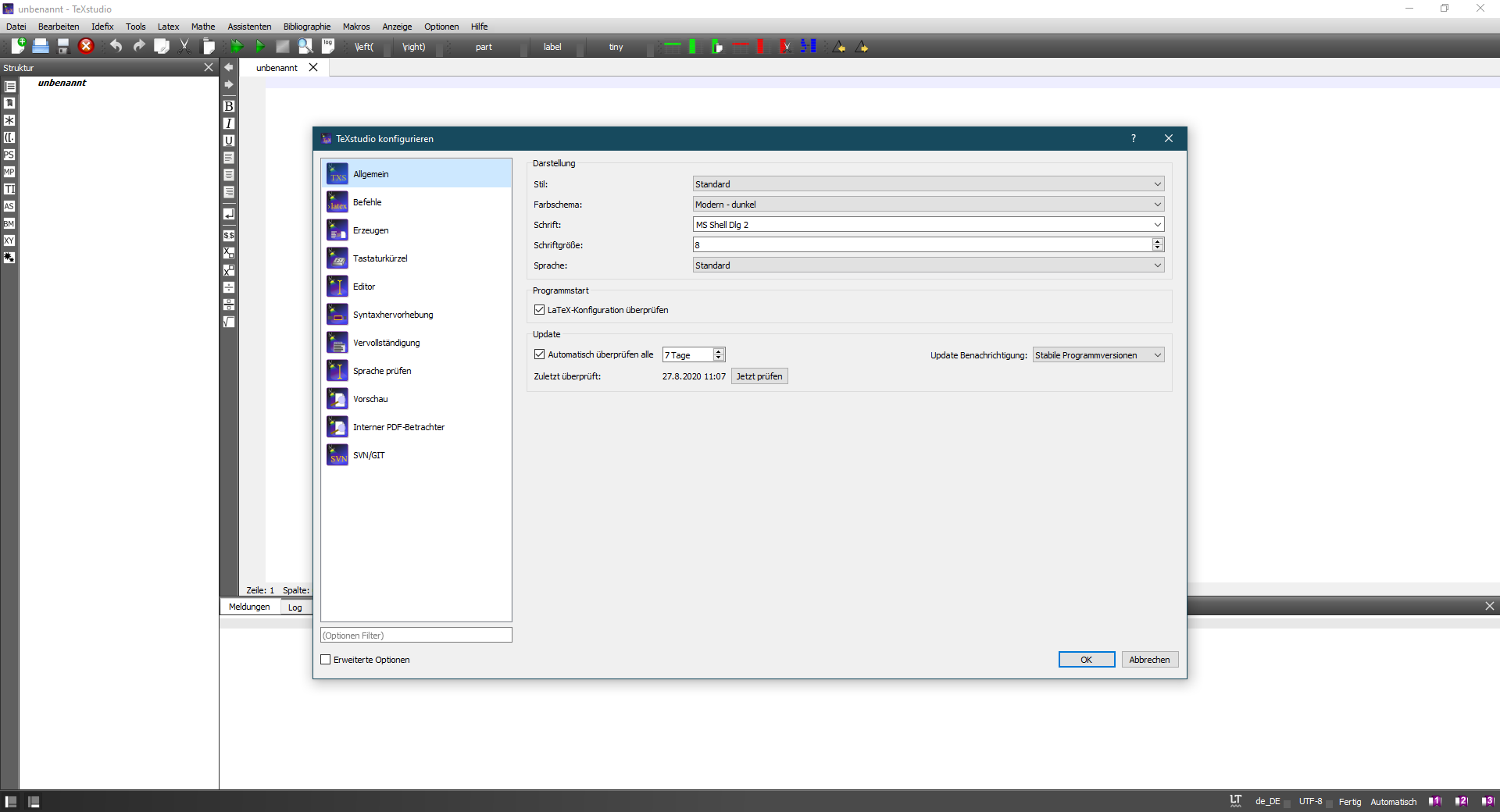Open the log file viewer
This screenshot has width=1500, height=812.
(327, 46)
